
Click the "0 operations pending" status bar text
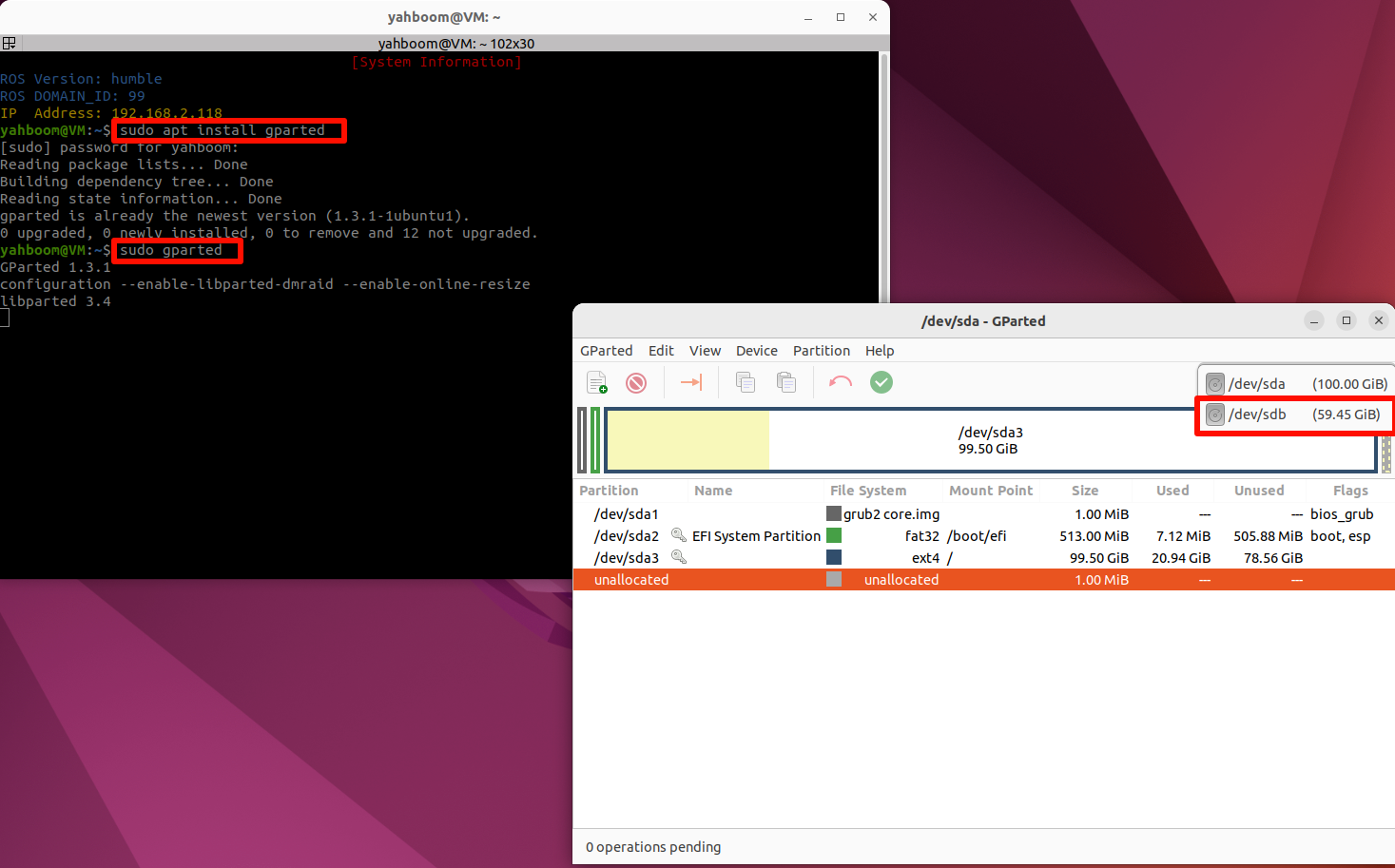(x=653, y=847)
